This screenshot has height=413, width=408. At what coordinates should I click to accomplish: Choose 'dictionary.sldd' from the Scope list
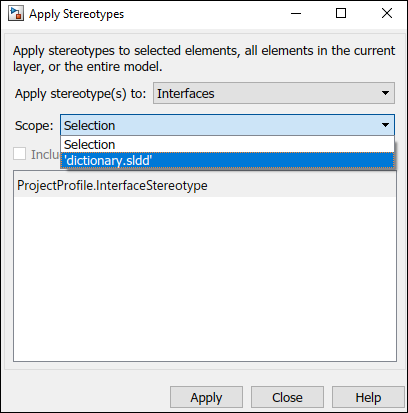pos(227,161)
